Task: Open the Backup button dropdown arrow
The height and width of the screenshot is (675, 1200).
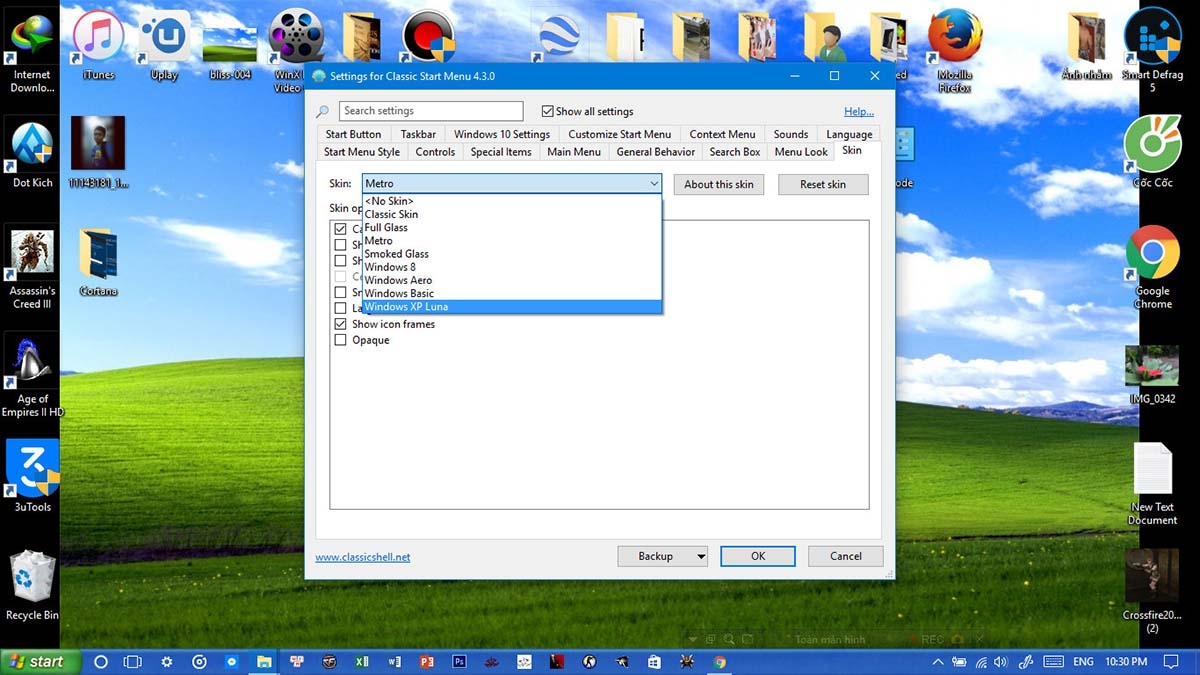Action: [701, 556]
